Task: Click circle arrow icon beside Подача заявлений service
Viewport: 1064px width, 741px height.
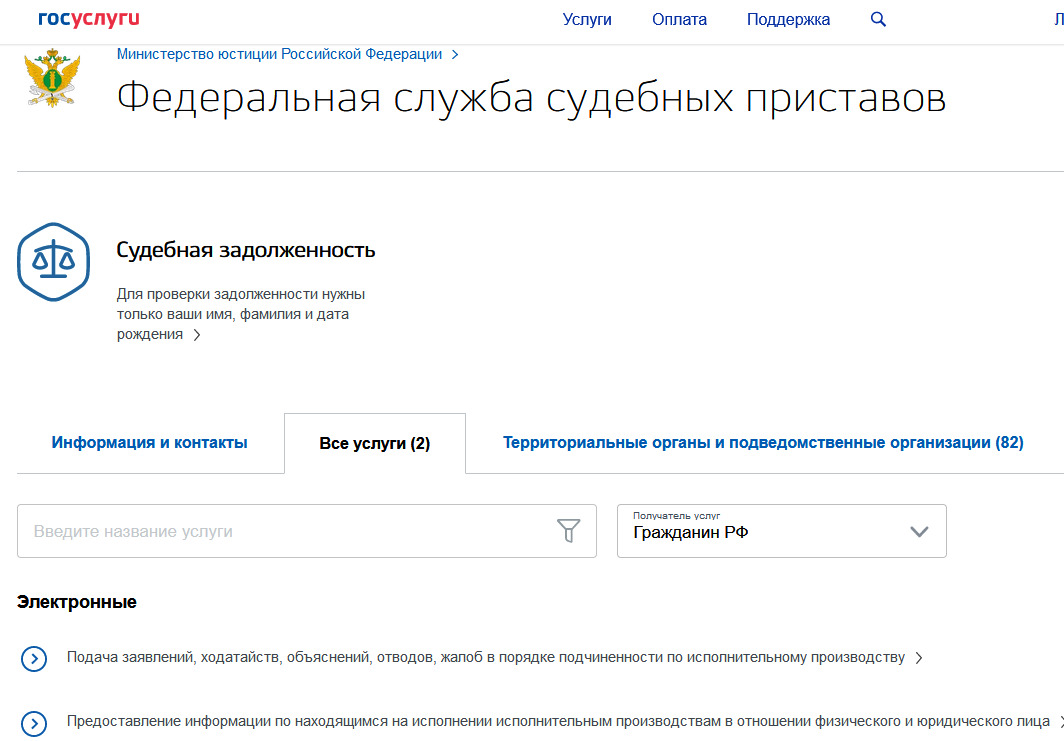Action: (34, 658)
